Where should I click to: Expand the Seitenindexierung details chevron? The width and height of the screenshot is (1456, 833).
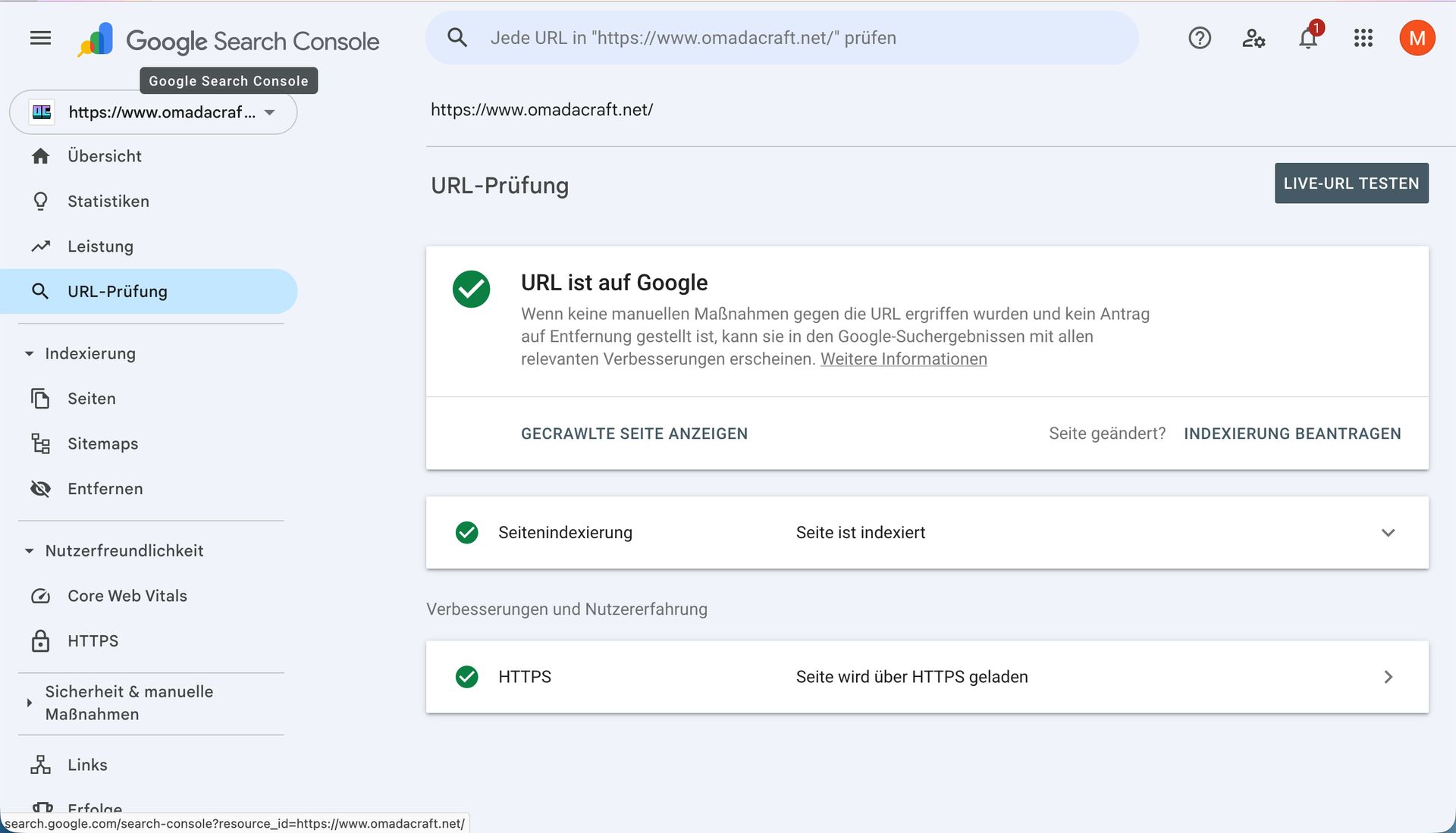click(1388, 533)
